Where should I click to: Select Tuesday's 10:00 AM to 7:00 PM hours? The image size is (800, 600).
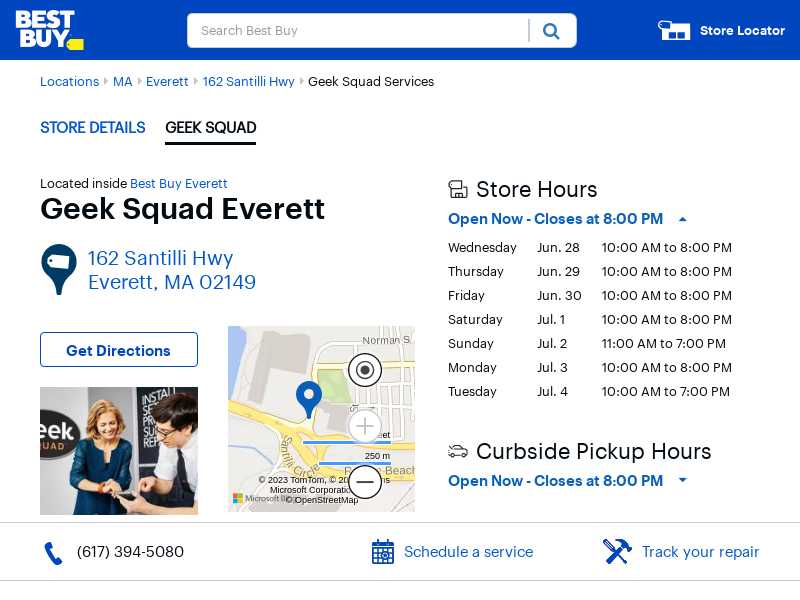pyautogui.click(x=665, y=392)
